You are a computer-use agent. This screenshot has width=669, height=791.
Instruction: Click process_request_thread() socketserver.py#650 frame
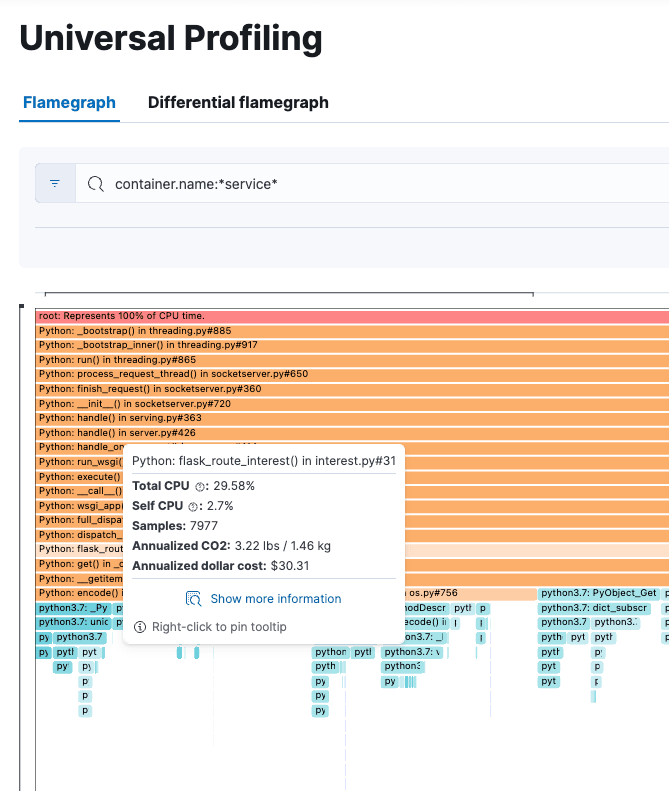(350, 374)
